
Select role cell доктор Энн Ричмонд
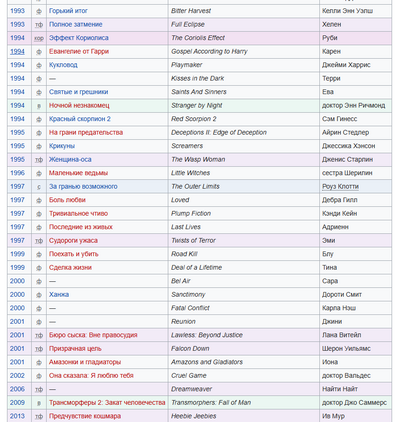click(354, 105)
